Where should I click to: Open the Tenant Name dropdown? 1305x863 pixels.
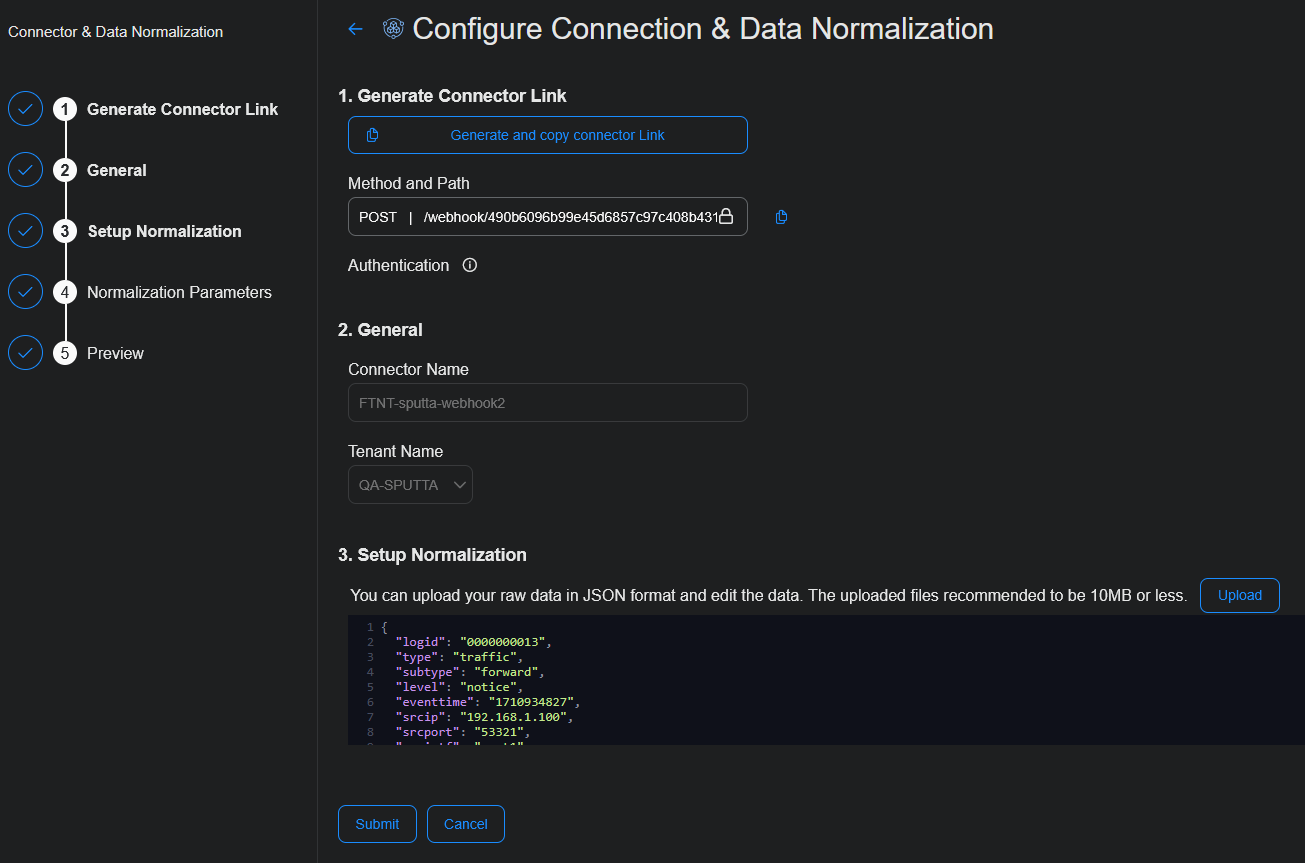410,485
